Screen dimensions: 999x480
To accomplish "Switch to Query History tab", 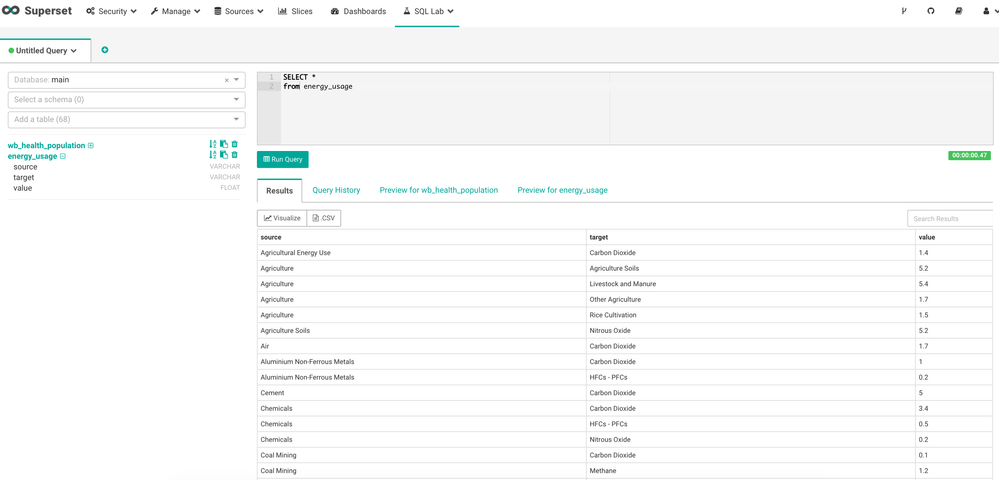I will [336, 190].
